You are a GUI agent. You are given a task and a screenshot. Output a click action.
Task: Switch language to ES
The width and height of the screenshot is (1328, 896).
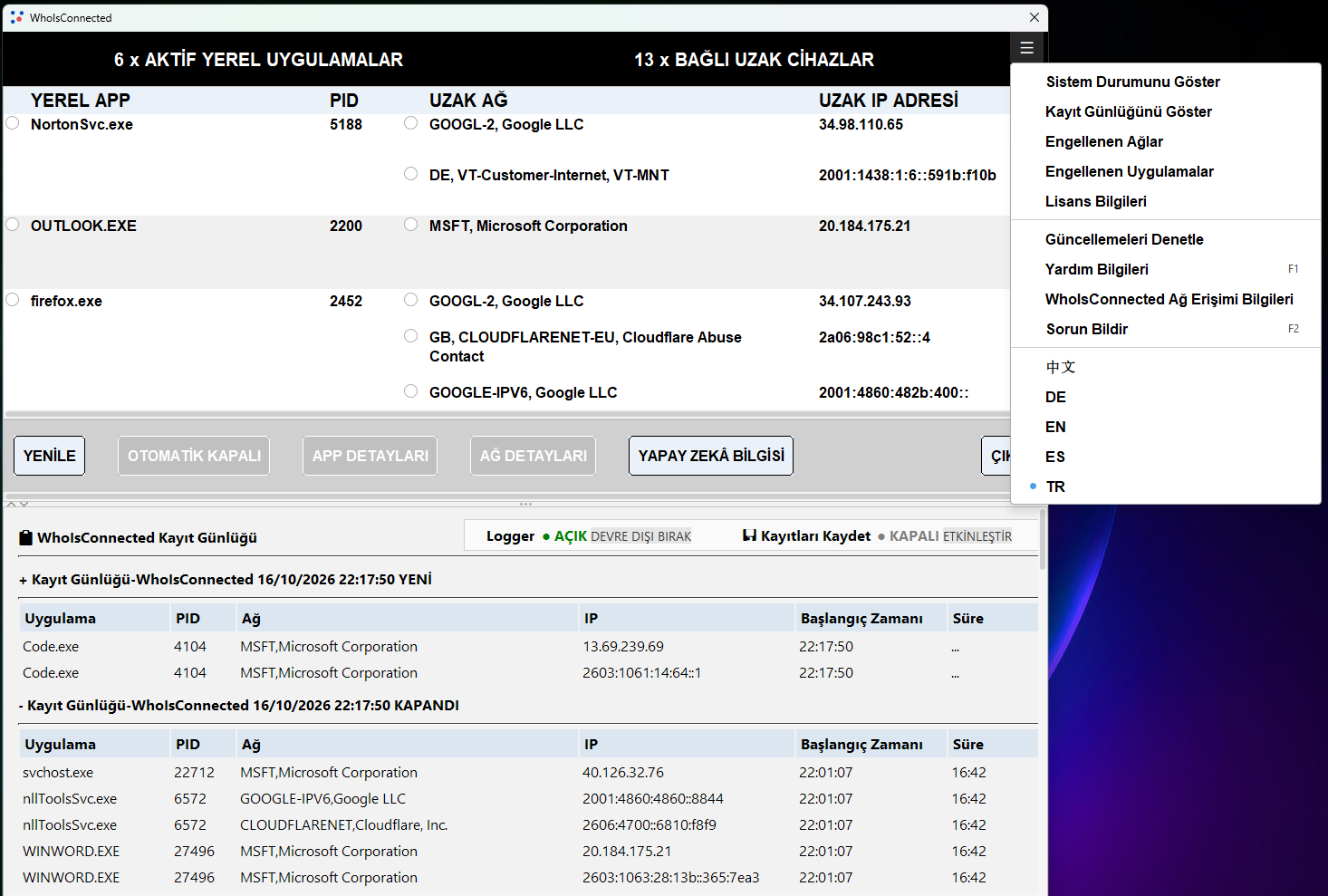coord(1166,457)
